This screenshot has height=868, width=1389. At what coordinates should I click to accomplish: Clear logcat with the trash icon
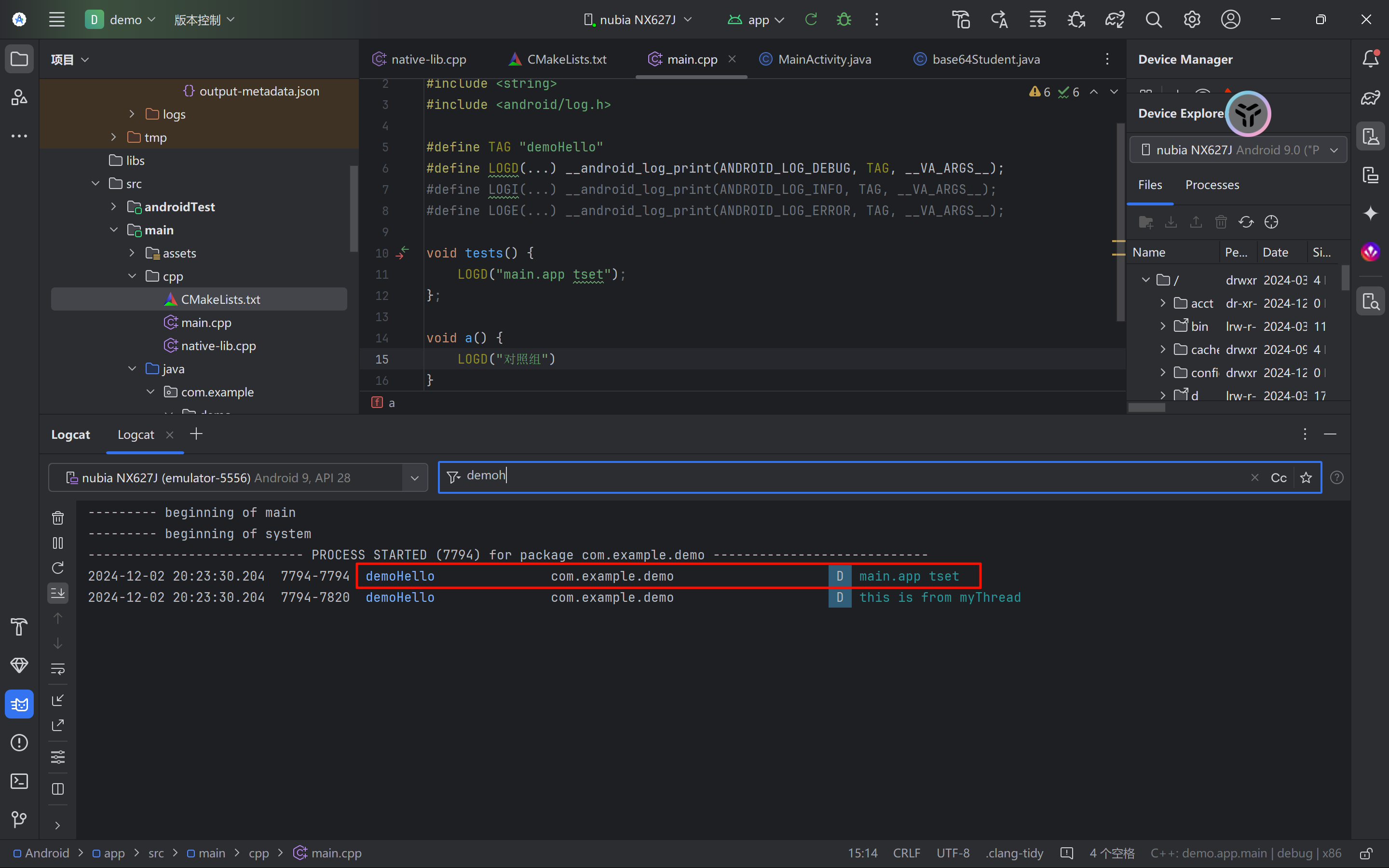click(x=58, y=518)
